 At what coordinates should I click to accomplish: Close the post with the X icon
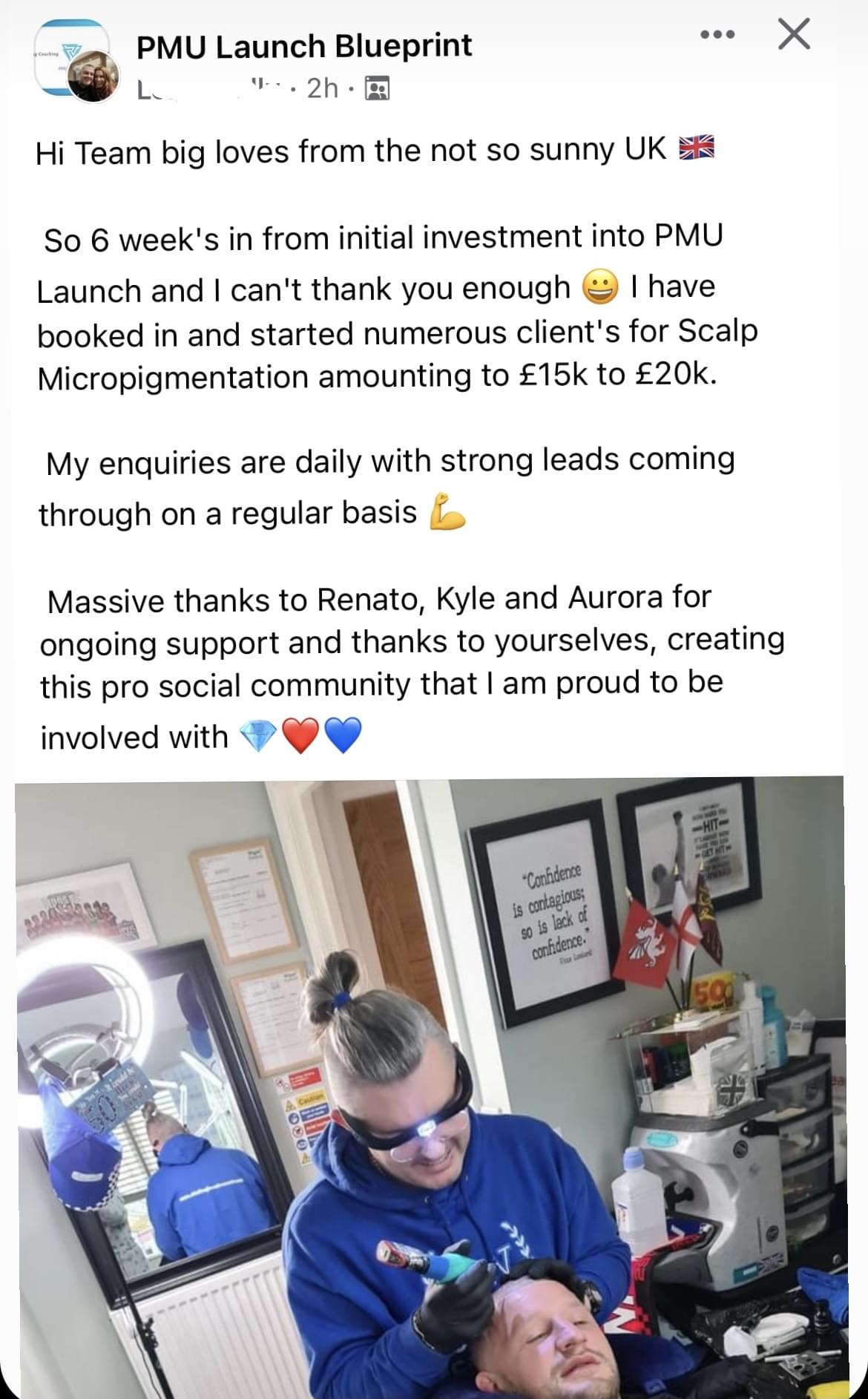pyautogui.click(x=794, y=34)
